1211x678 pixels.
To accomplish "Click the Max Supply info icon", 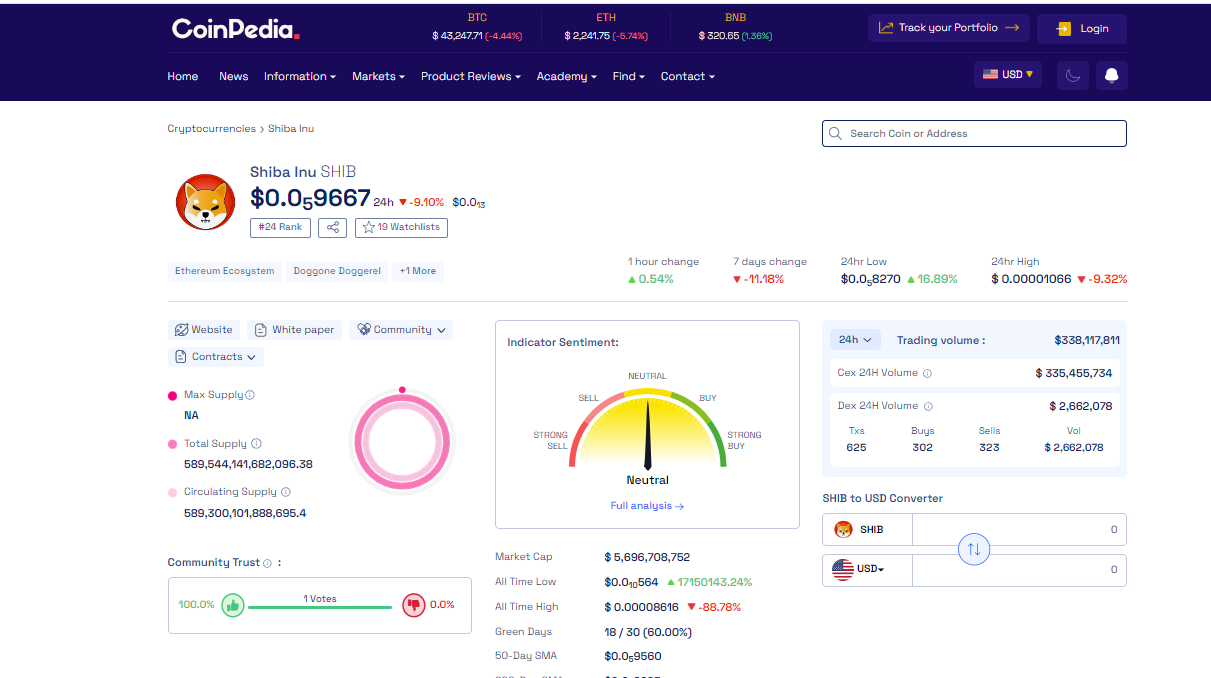I will 250,395.
